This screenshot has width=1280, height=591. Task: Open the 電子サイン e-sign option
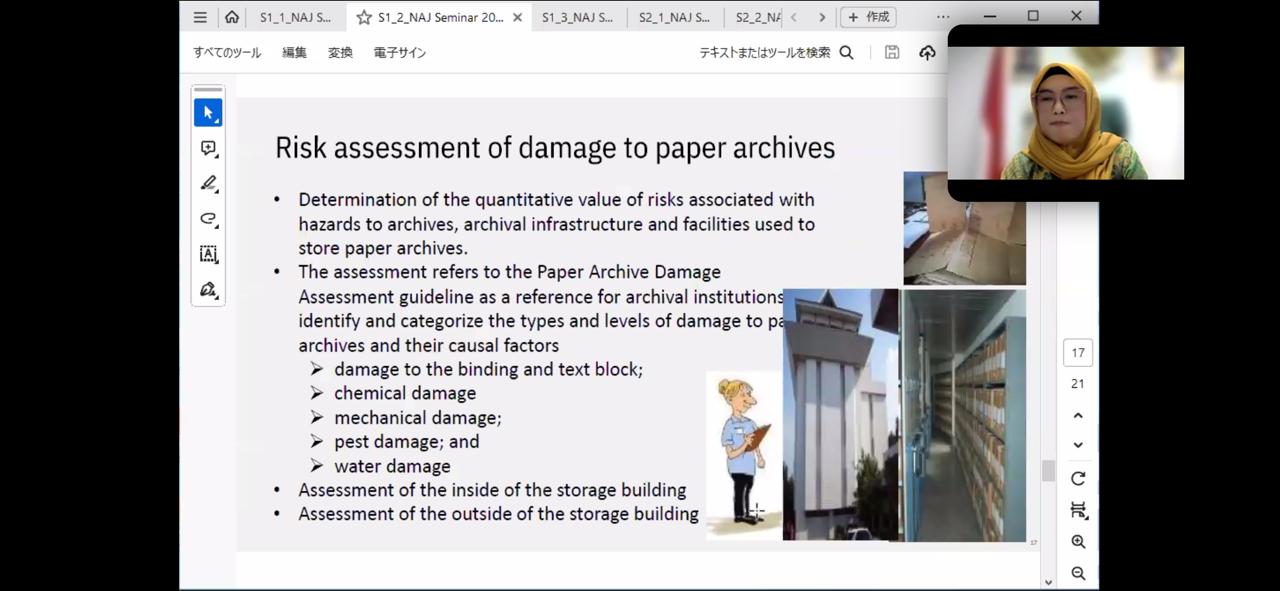[400, 53]
